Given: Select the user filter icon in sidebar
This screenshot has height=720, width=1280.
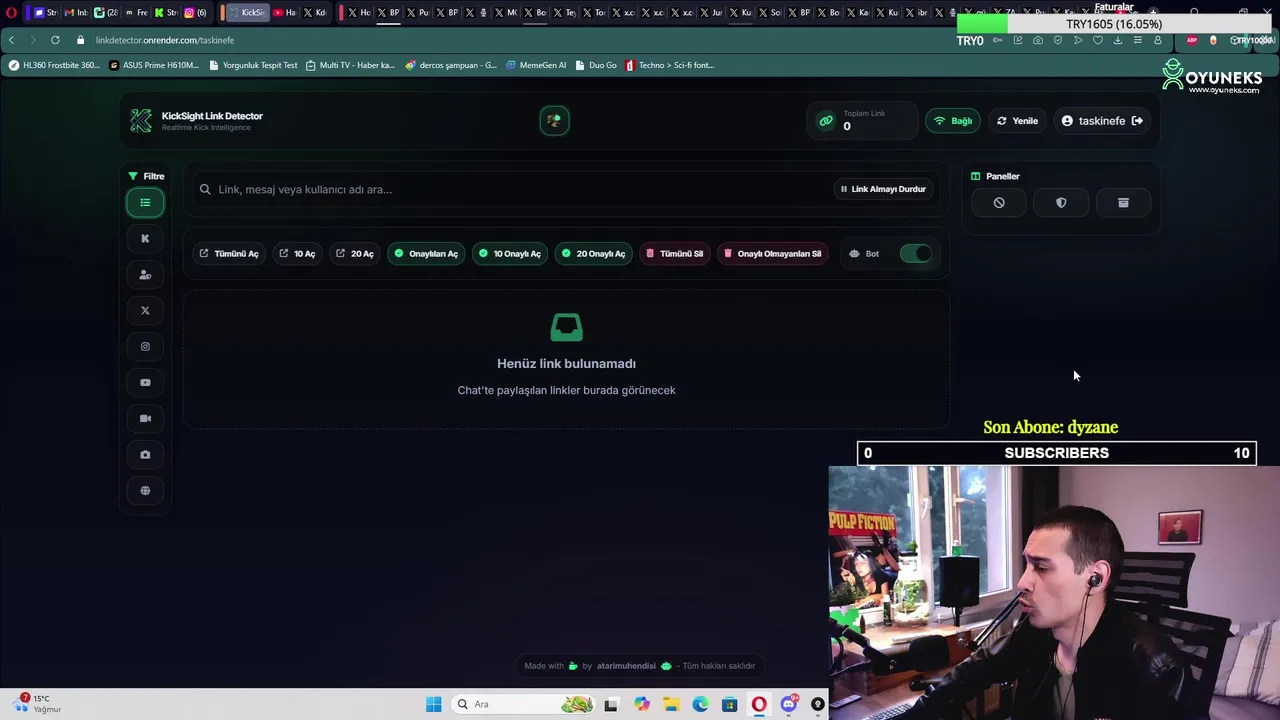Looking at the screenshot, I should pyautogui.click(x=145, y=275).
